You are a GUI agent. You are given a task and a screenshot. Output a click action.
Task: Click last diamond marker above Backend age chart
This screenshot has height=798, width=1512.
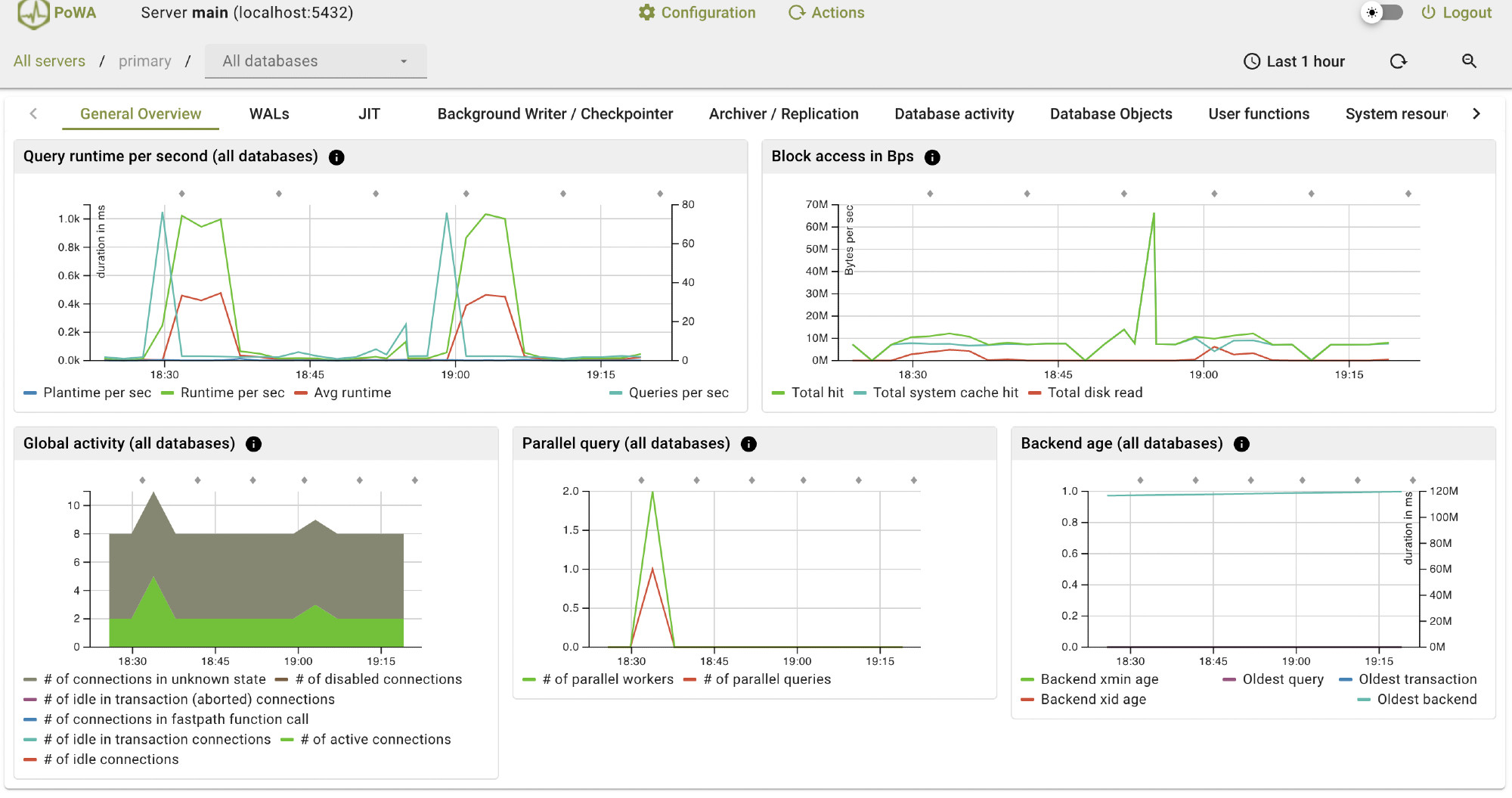[1413, 481]
